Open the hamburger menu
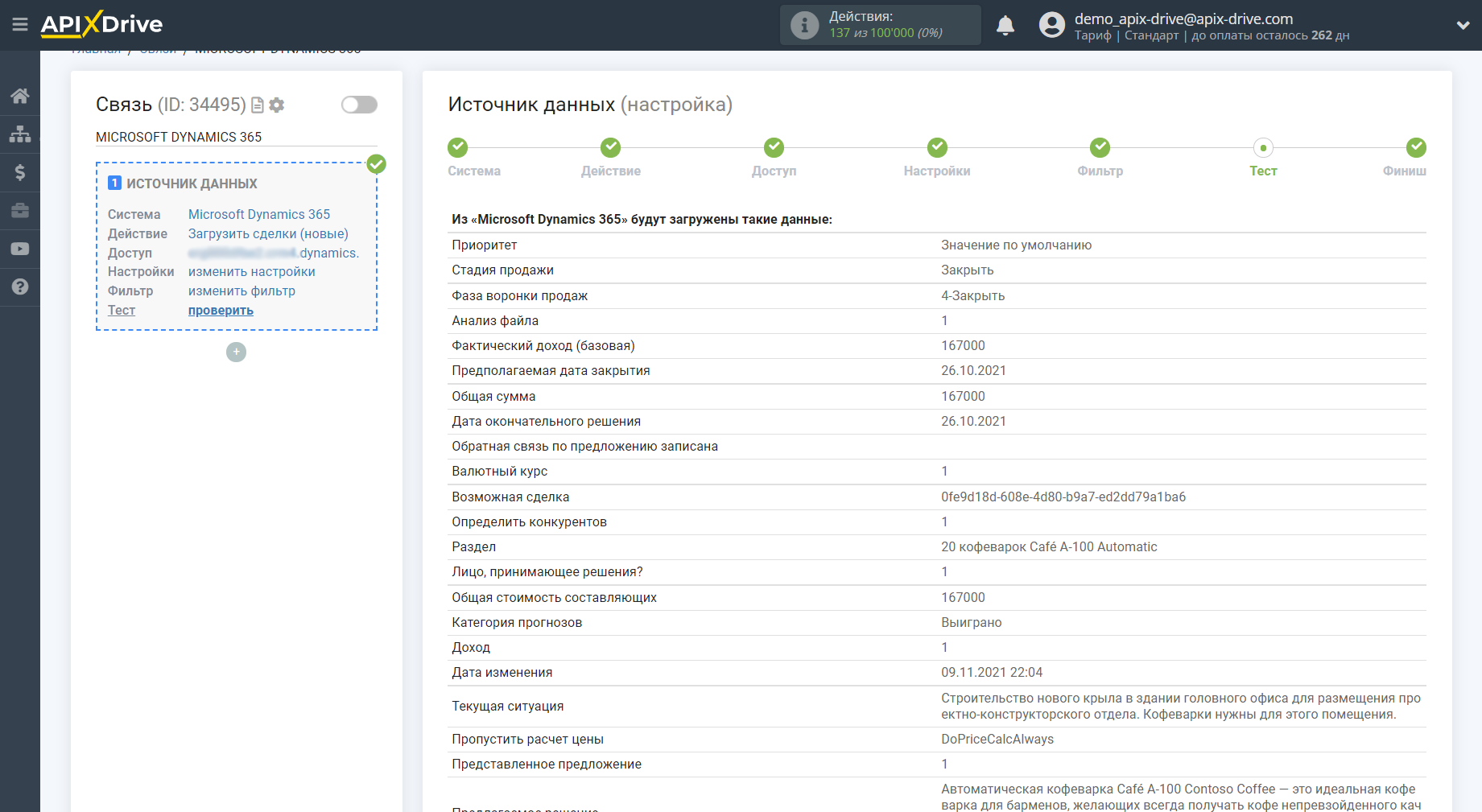 pyautogui.click(x=20, y=24)
